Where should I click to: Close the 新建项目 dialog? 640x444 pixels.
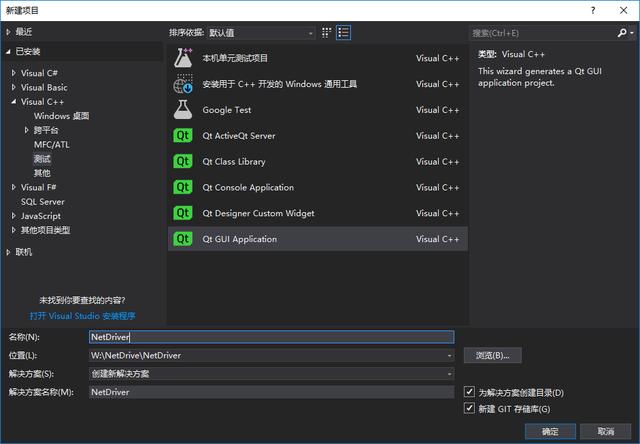click(x=623, y=11)
